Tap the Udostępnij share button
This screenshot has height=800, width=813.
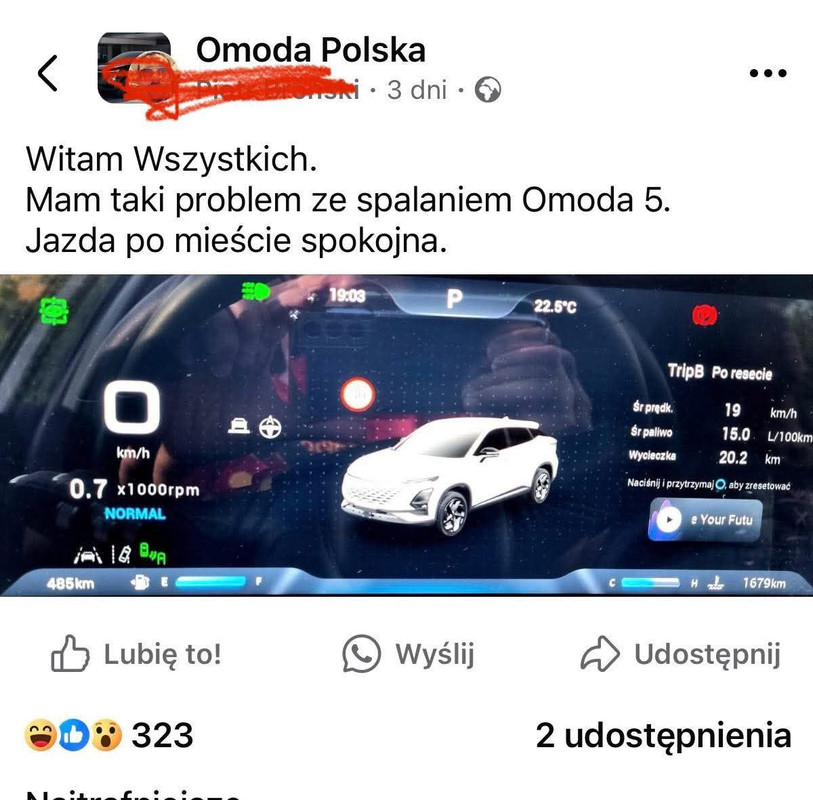(x=680, y=653)
